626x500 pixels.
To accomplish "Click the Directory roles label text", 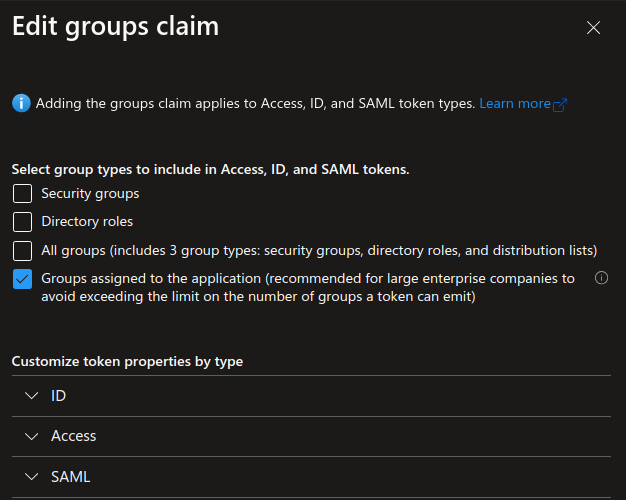I will tap(87, 221).
